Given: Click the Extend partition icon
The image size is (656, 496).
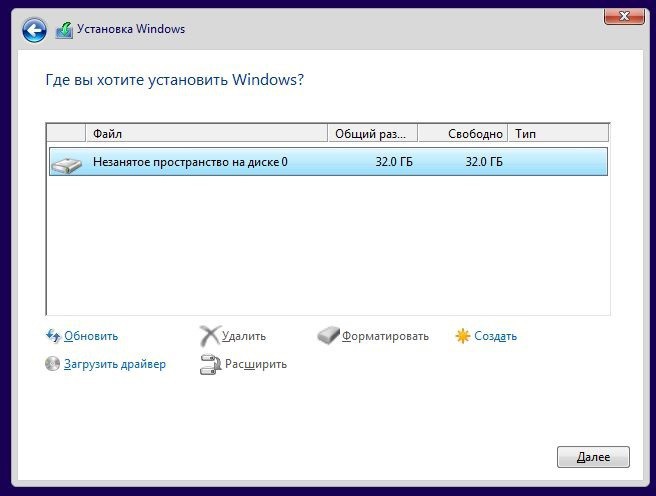Looking at the screenshot, I should [x=210, y=364].
